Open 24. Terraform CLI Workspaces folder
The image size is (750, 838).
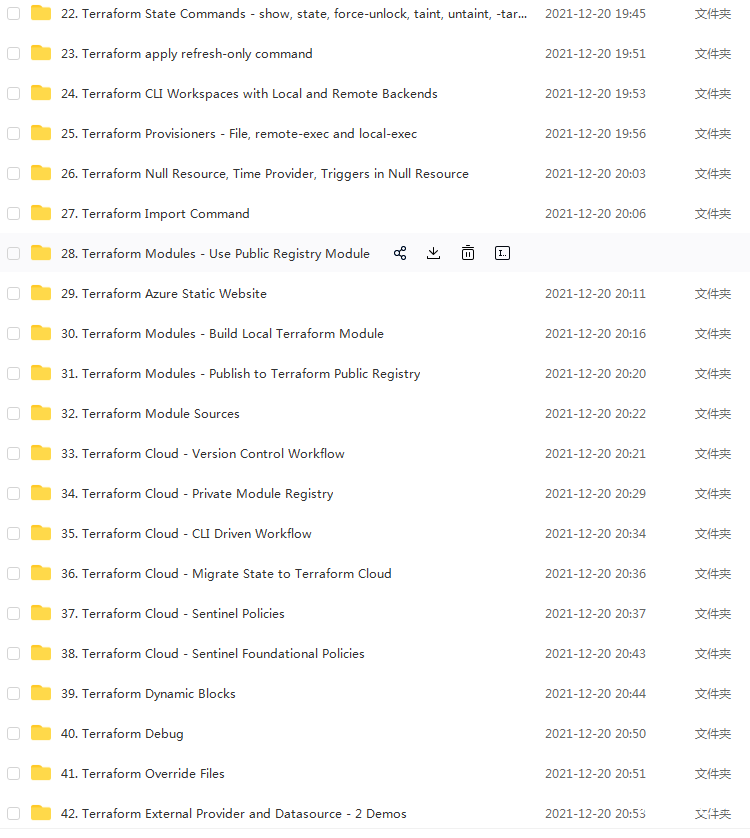tap(249, 94)
